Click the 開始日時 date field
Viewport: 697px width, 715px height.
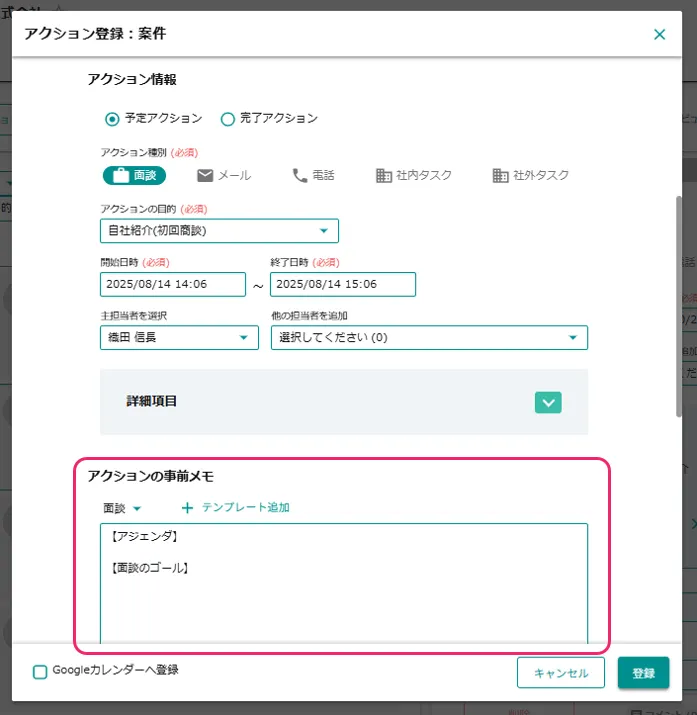click(x=173, y=285)
